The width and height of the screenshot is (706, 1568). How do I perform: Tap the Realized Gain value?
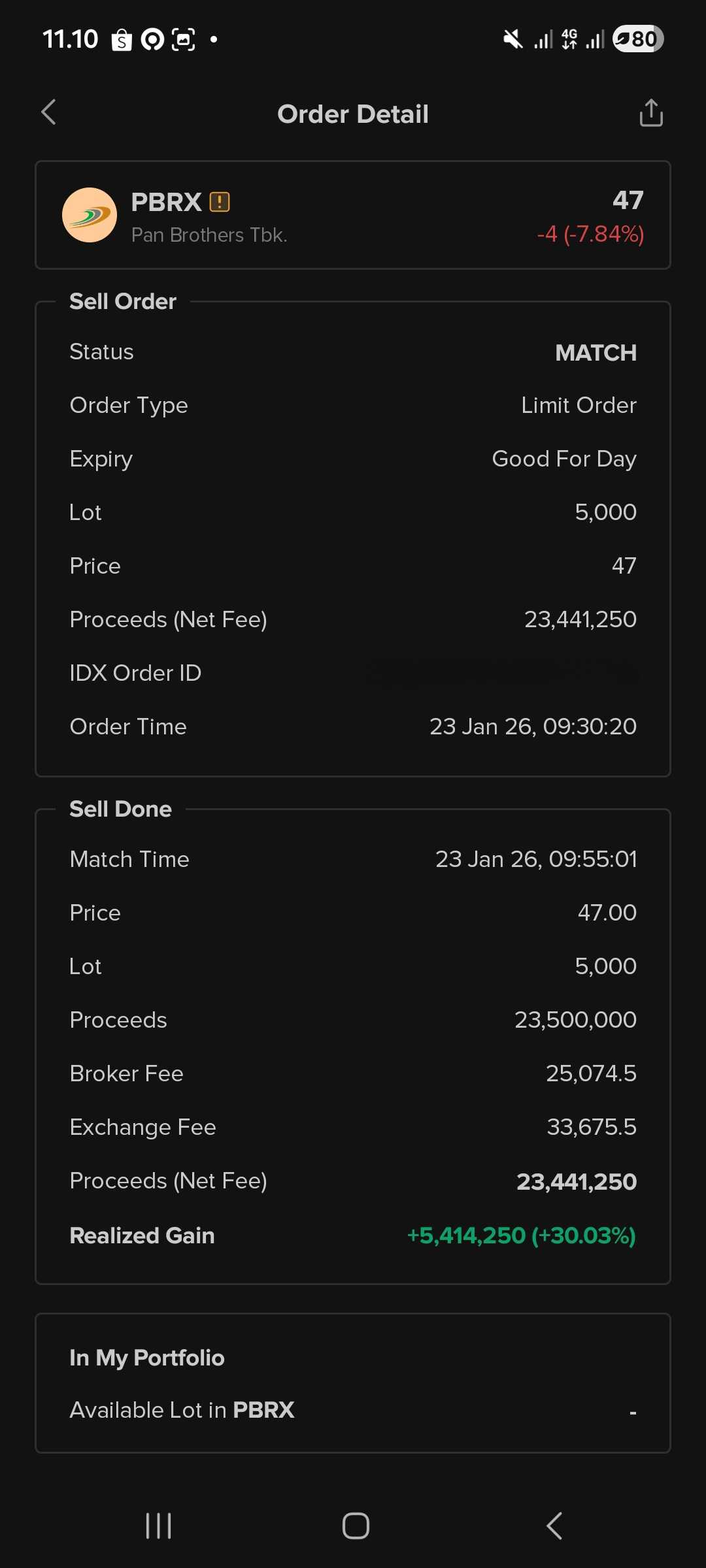(x=521, y=1235)
